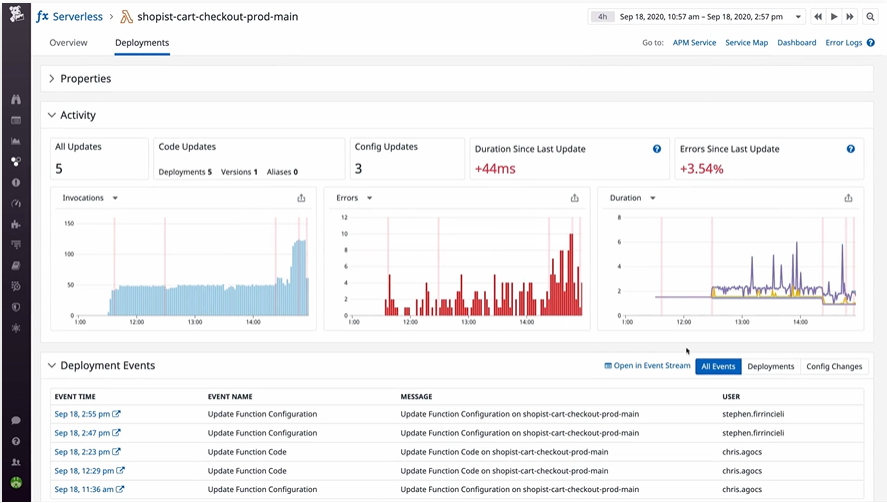
Task: Open external link icon for 2:55 pm event
Action: (x=116, y=414)
